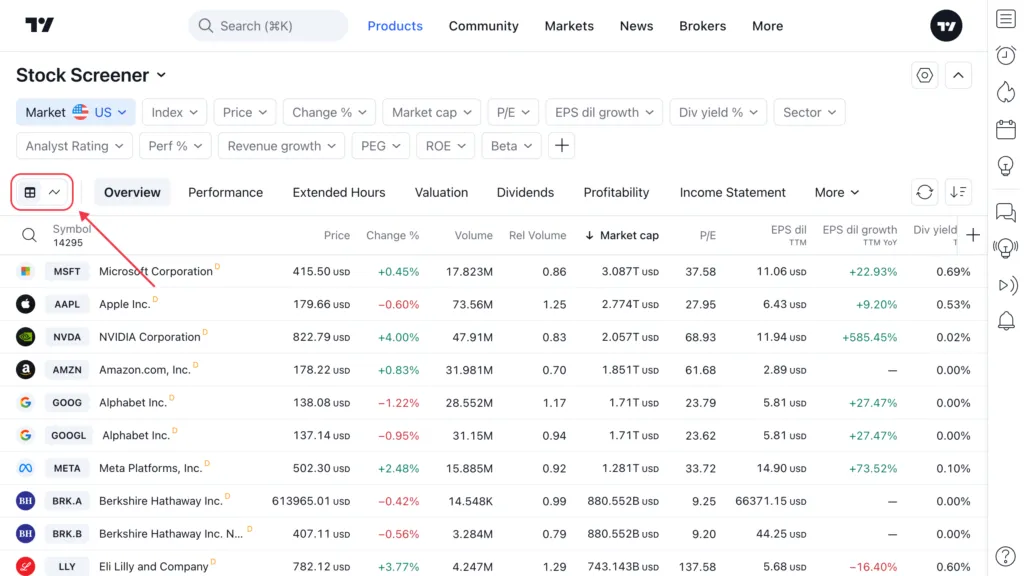This screenshot has height=576, width=1024.
Task: Open the ideas stream broadcast icon
Action: (1006, 248)
